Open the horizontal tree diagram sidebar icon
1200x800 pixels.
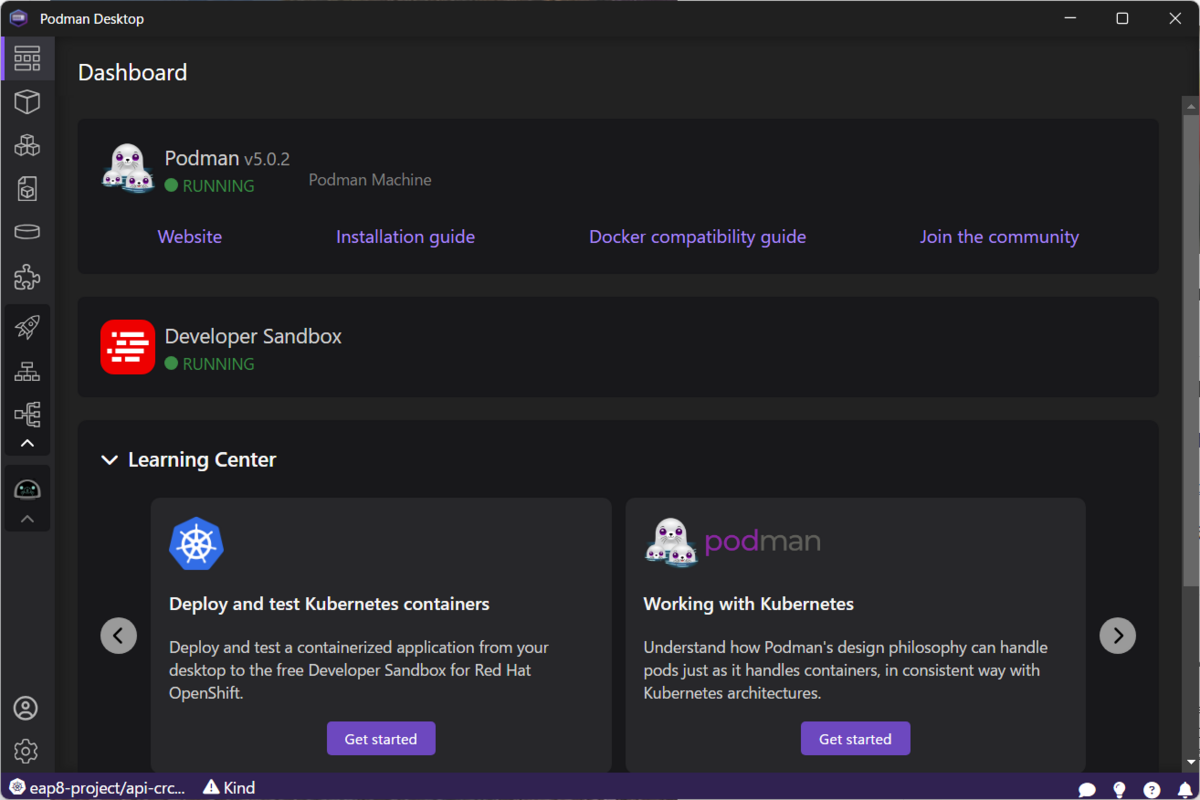[x=27, y=414]
